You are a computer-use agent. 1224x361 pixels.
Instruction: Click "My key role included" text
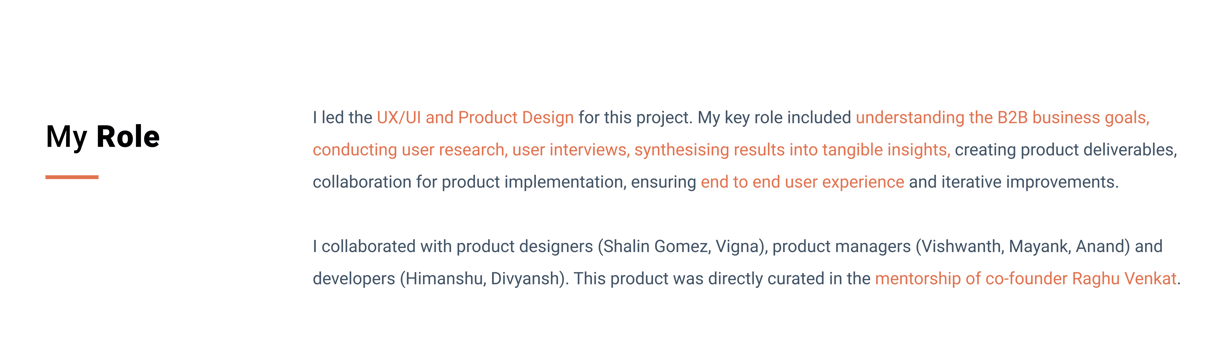[x=774, y=118]
